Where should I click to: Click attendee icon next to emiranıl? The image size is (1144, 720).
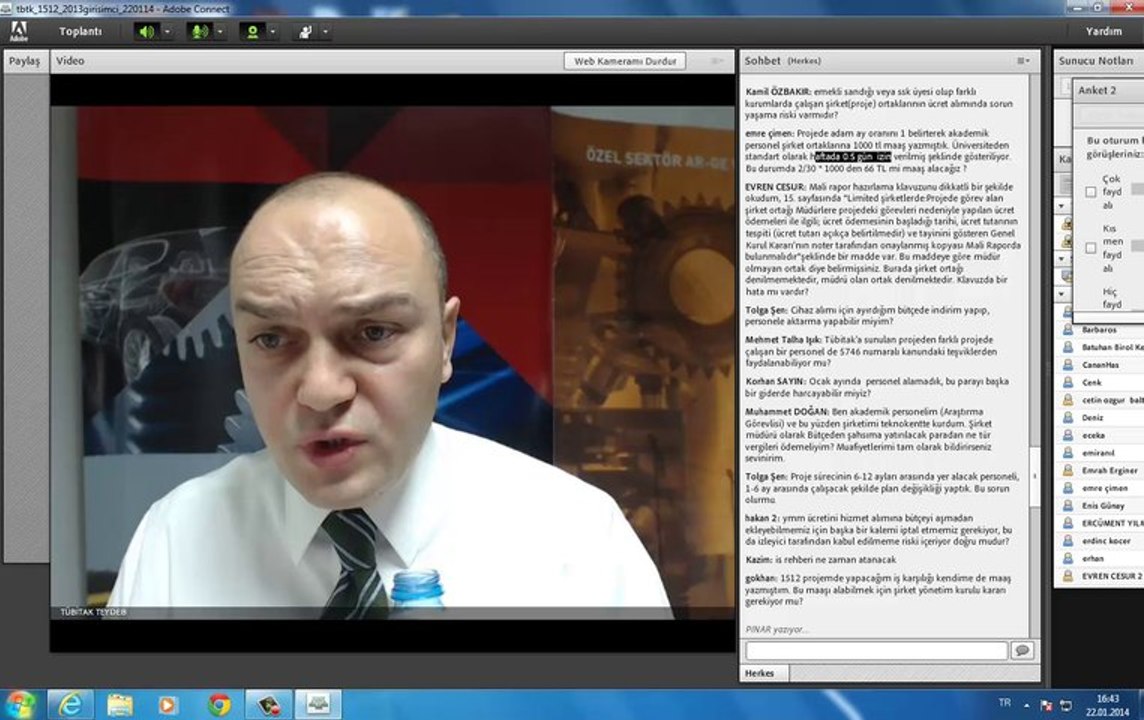(x=1067, y=453)
